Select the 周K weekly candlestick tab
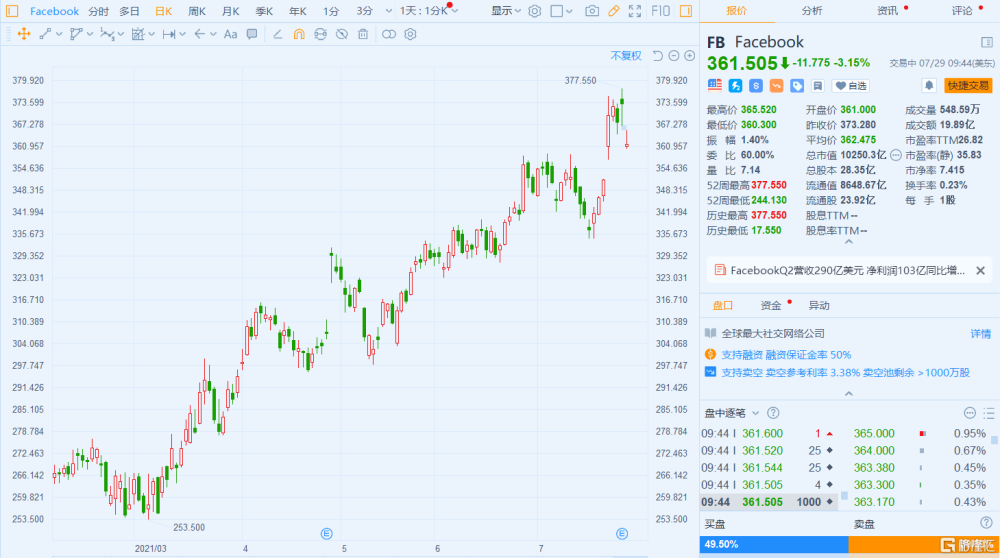Screen dimensions: 1000x558 197,11
